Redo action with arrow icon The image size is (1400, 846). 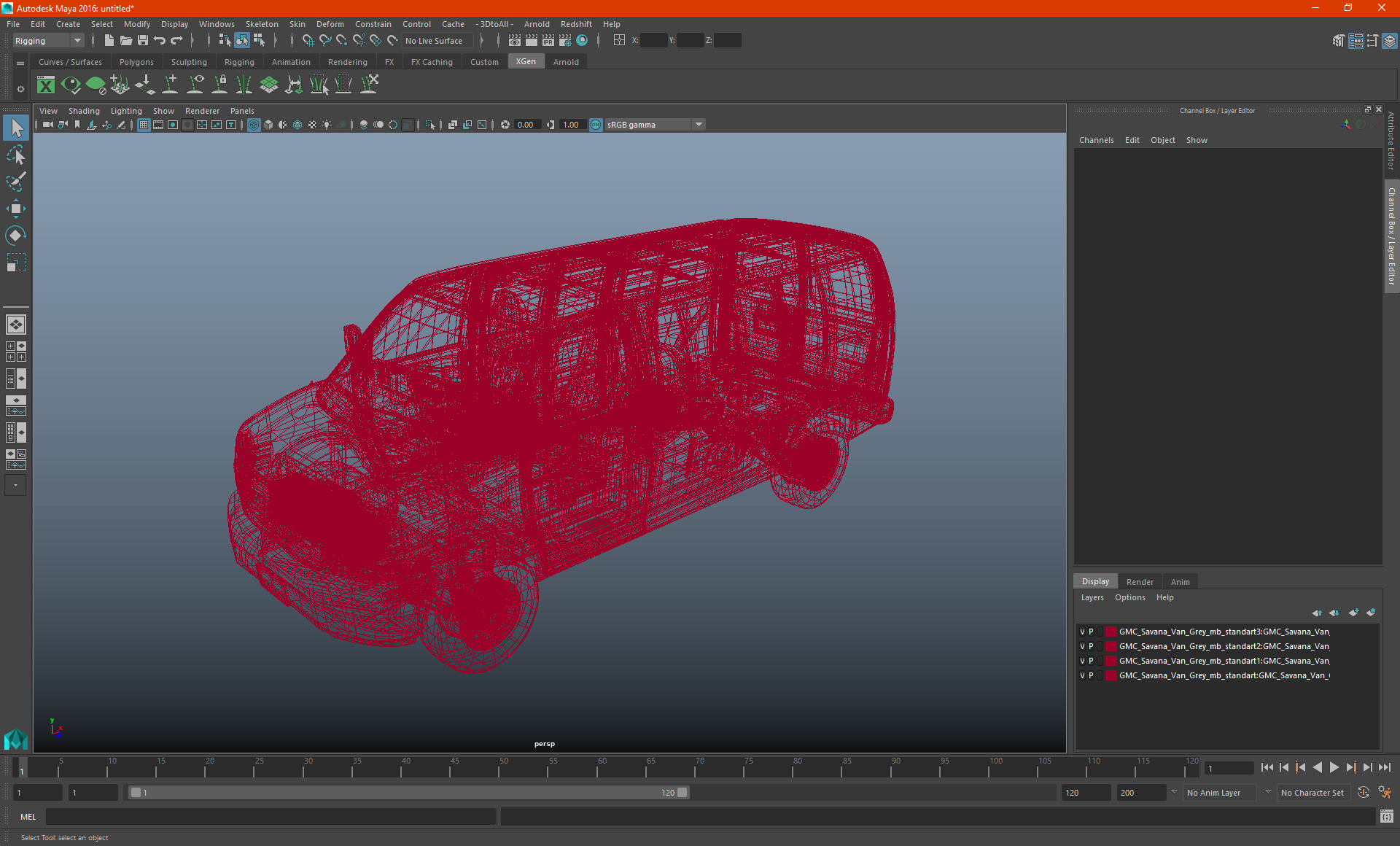pos(176,41)
